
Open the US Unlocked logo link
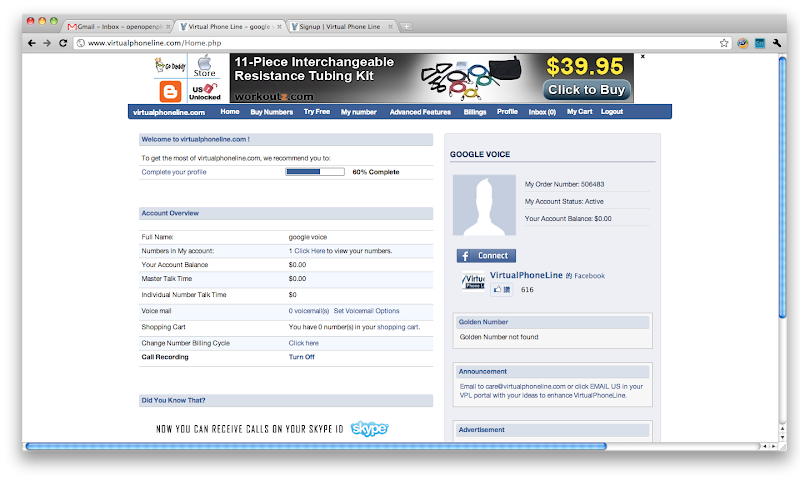click(x=205, y=92)
